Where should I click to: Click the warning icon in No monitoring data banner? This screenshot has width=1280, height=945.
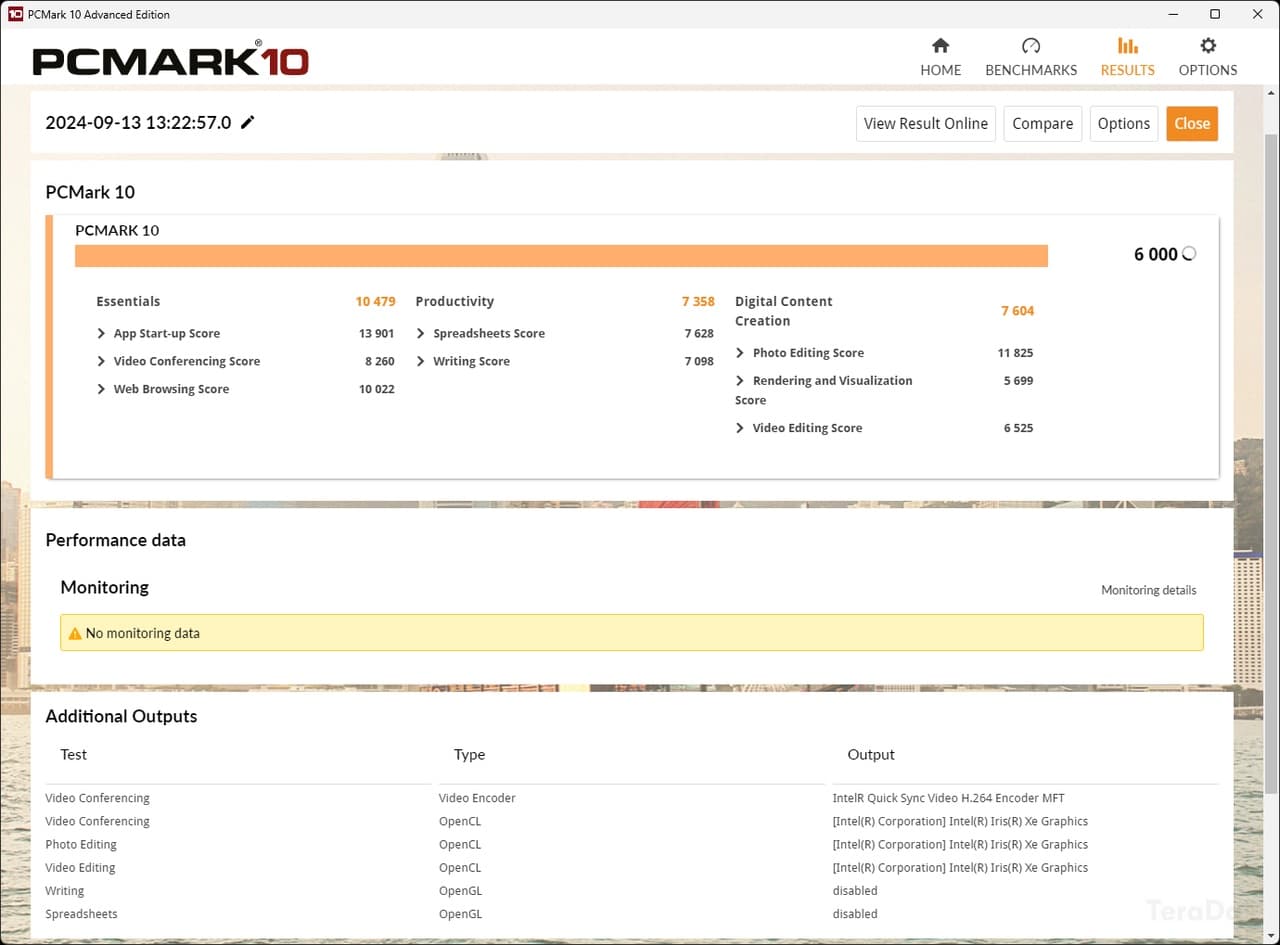75,633
